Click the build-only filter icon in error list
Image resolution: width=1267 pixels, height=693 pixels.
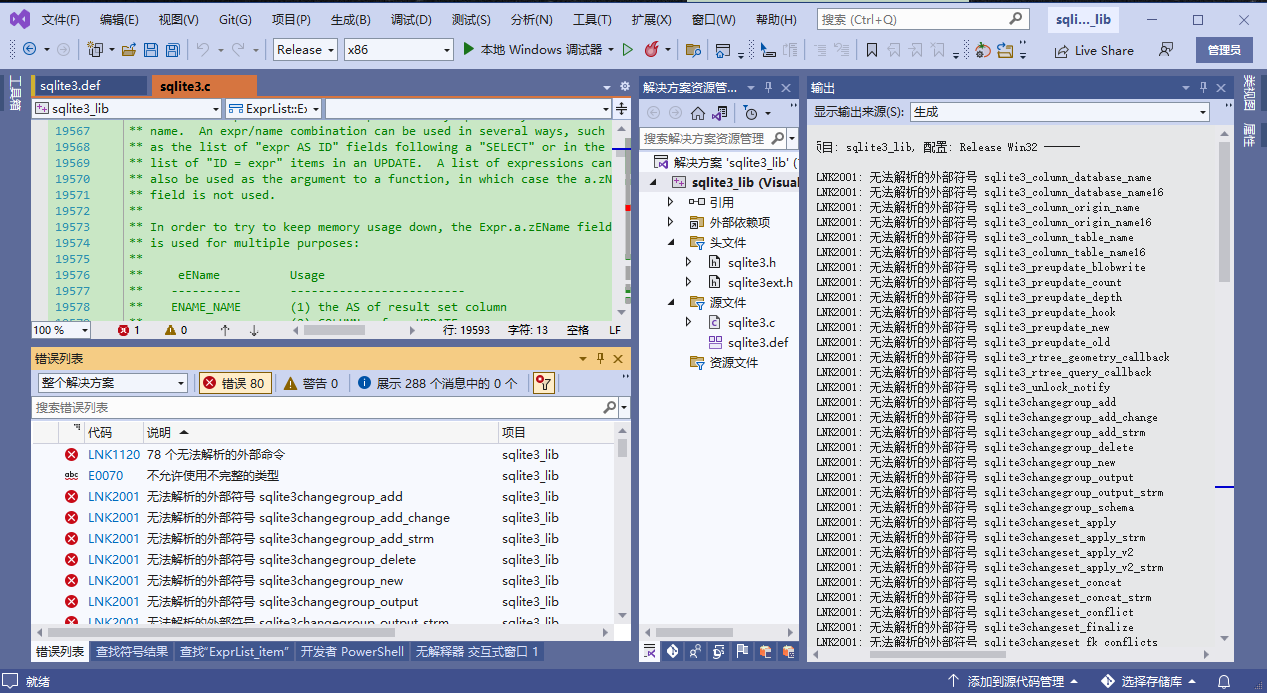(543, 383)
